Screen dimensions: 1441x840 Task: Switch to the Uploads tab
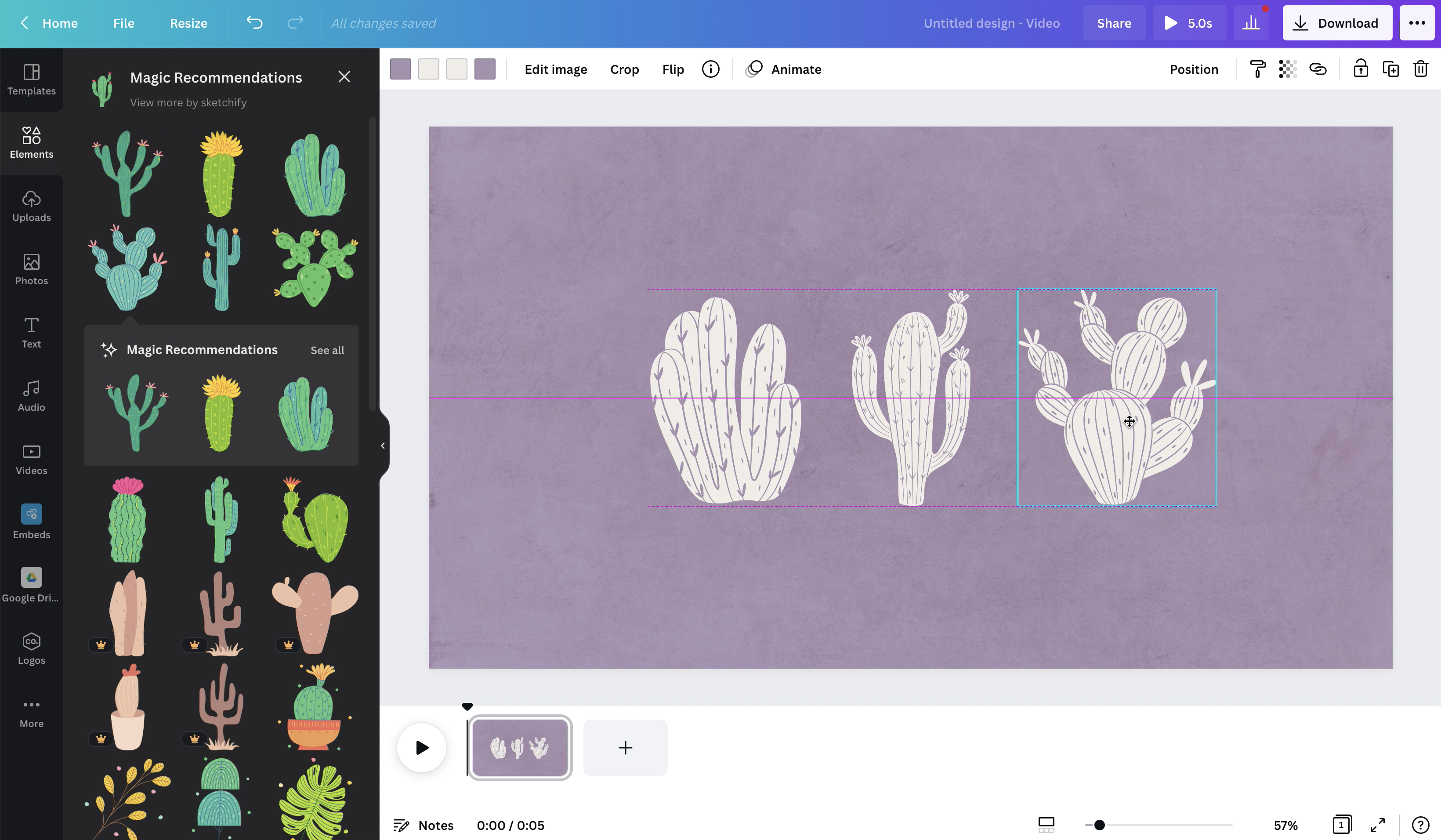click(x=32, y=206)
